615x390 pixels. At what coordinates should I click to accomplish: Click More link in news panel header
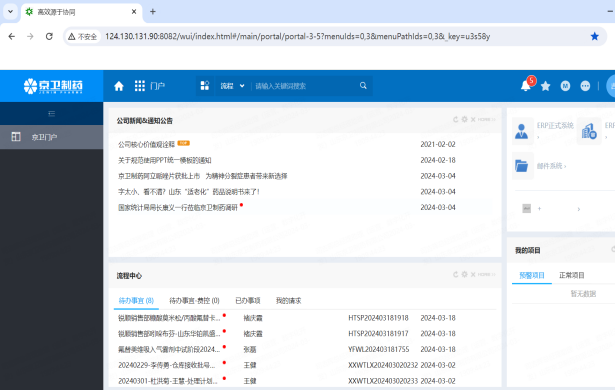[x=486, y=119]
